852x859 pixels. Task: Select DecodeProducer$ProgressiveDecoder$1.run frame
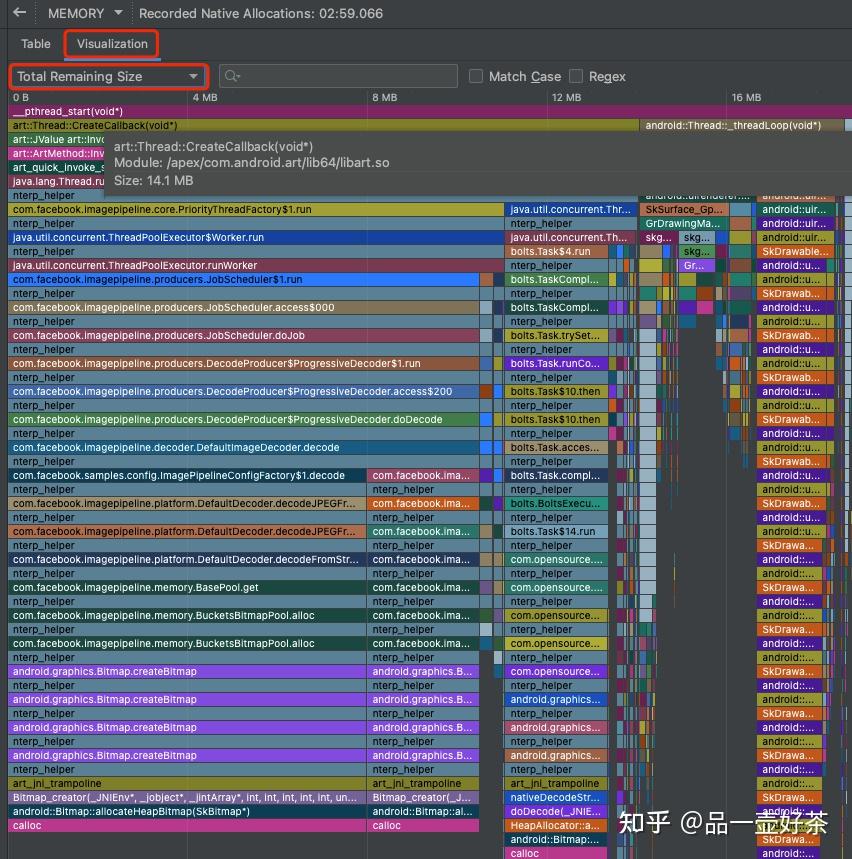(243, 363)
